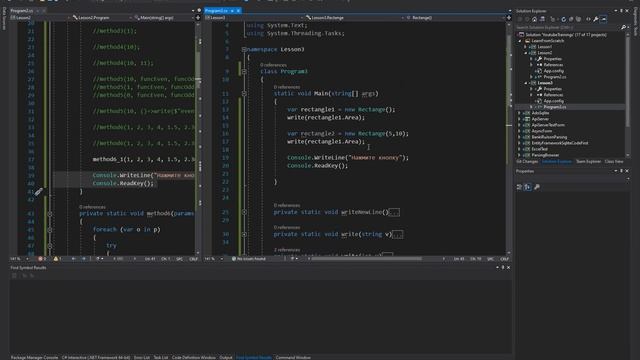Switch to the Class View tab
This screenshot has height=360, width=640.
tap(614, 162)
